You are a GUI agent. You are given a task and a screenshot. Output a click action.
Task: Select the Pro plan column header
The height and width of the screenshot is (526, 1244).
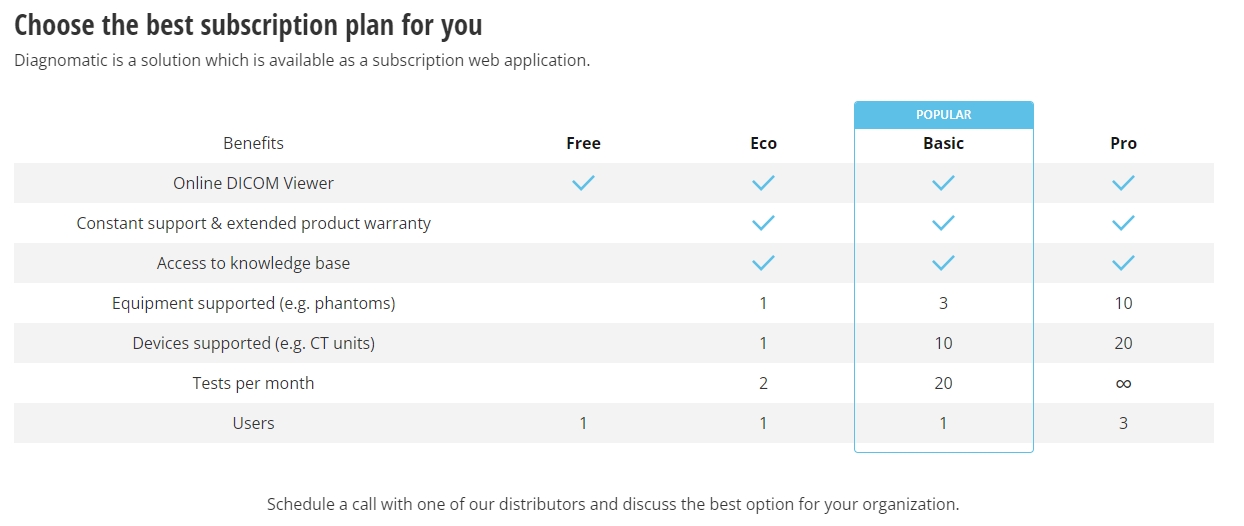(1123, 143)
